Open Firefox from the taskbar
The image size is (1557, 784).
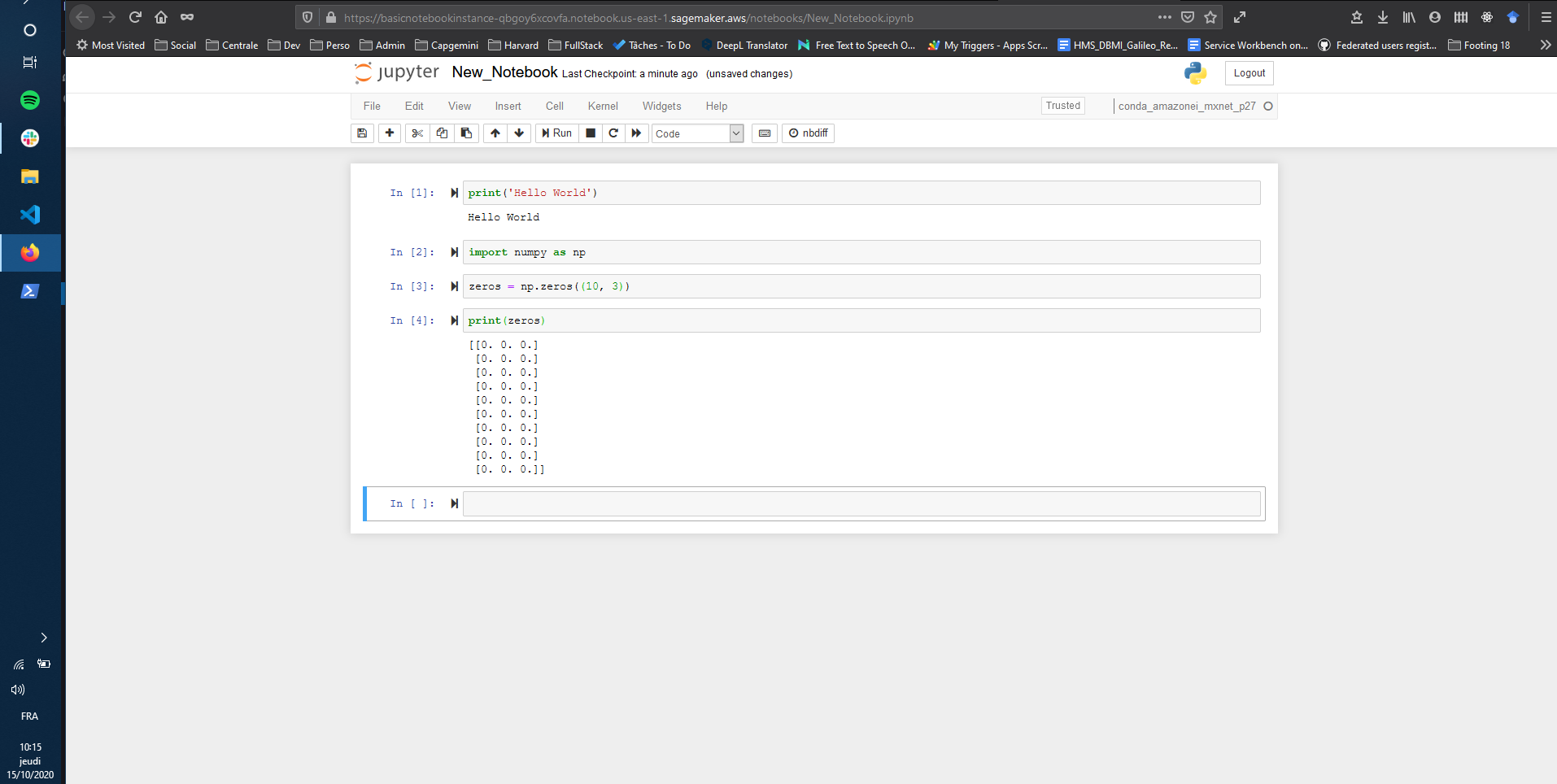30,253
